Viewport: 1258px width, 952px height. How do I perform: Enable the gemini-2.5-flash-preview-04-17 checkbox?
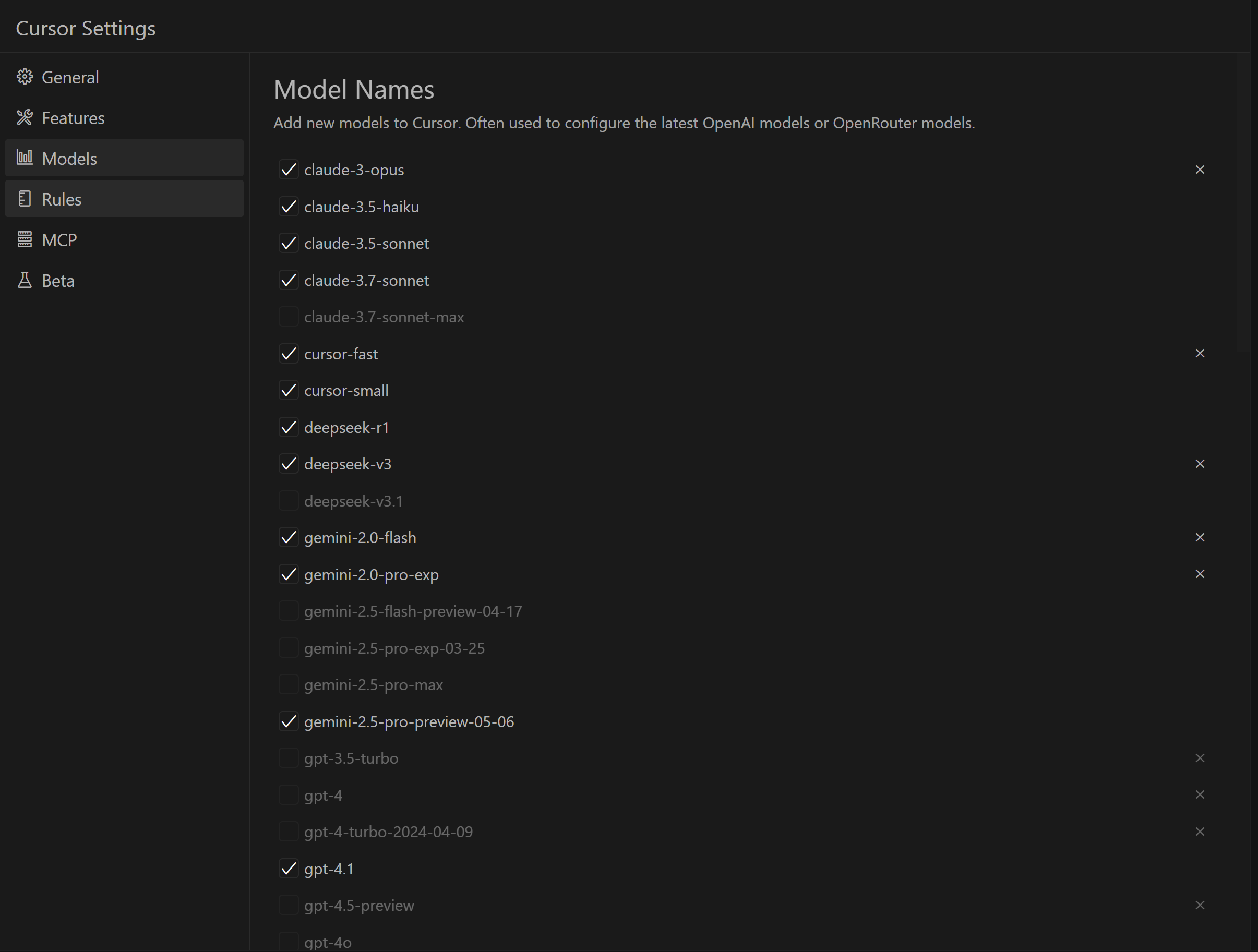tap(289, 611)
